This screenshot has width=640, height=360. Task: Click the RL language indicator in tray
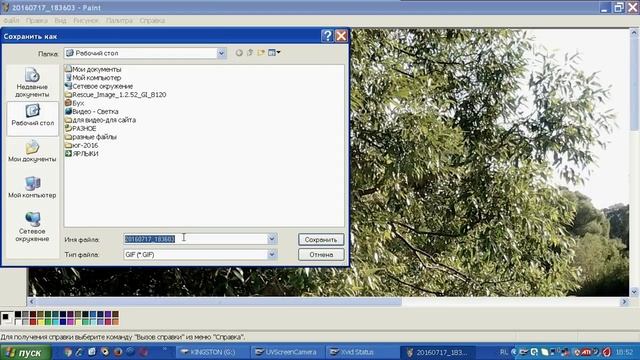pos(504,352)
